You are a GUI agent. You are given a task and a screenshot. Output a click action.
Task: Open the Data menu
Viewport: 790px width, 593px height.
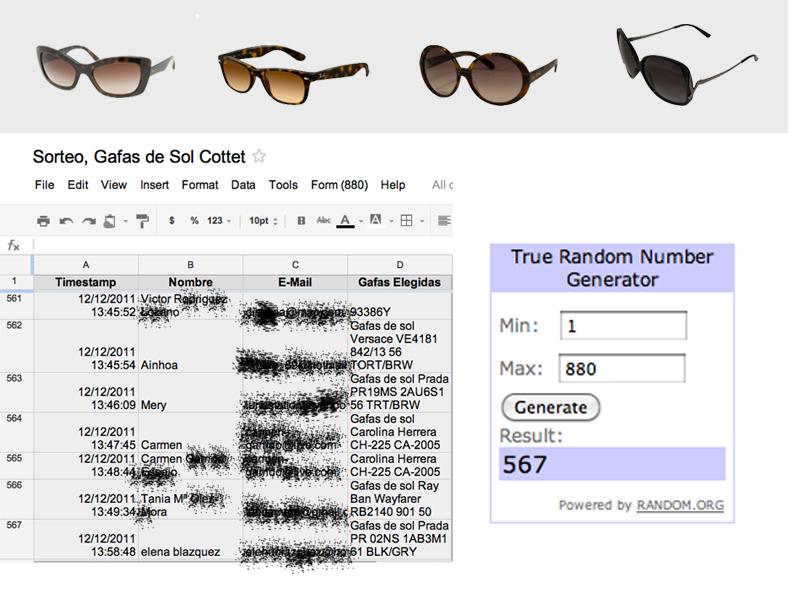pos(243,185)
